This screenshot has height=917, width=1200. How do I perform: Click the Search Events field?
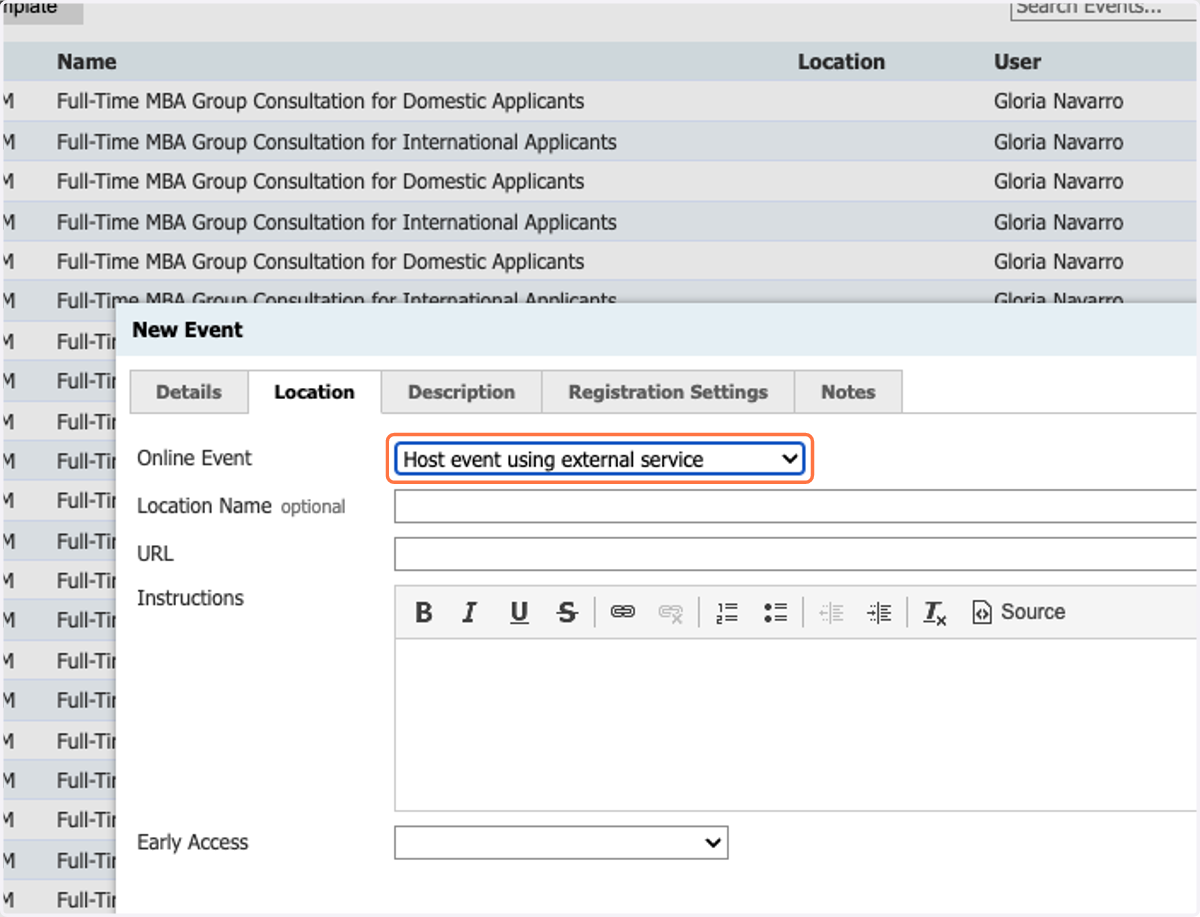(x=1104, y=8)
